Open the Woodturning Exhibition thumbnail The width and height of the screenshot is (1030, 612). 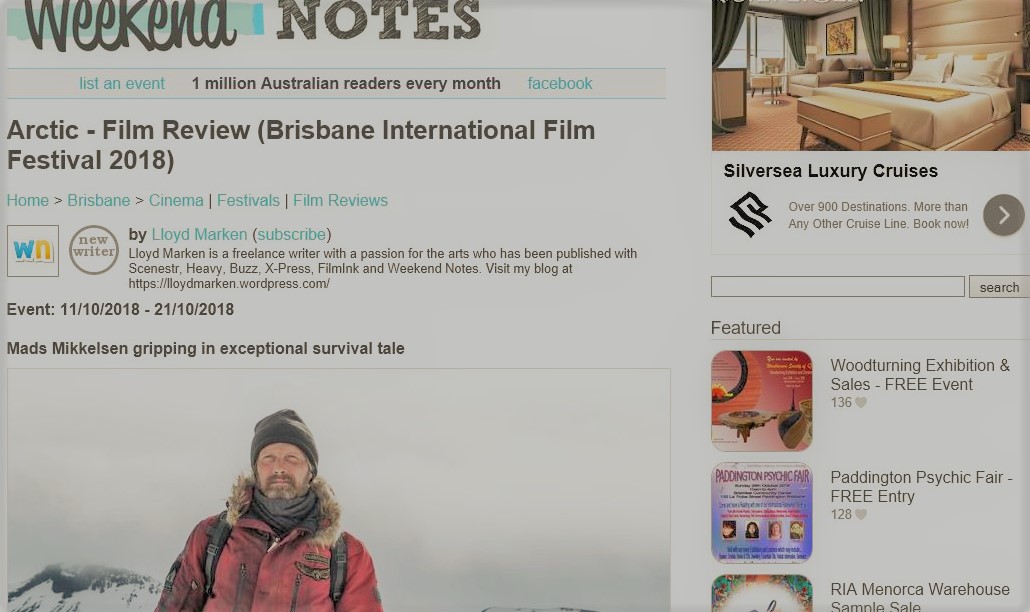(762, 401)
